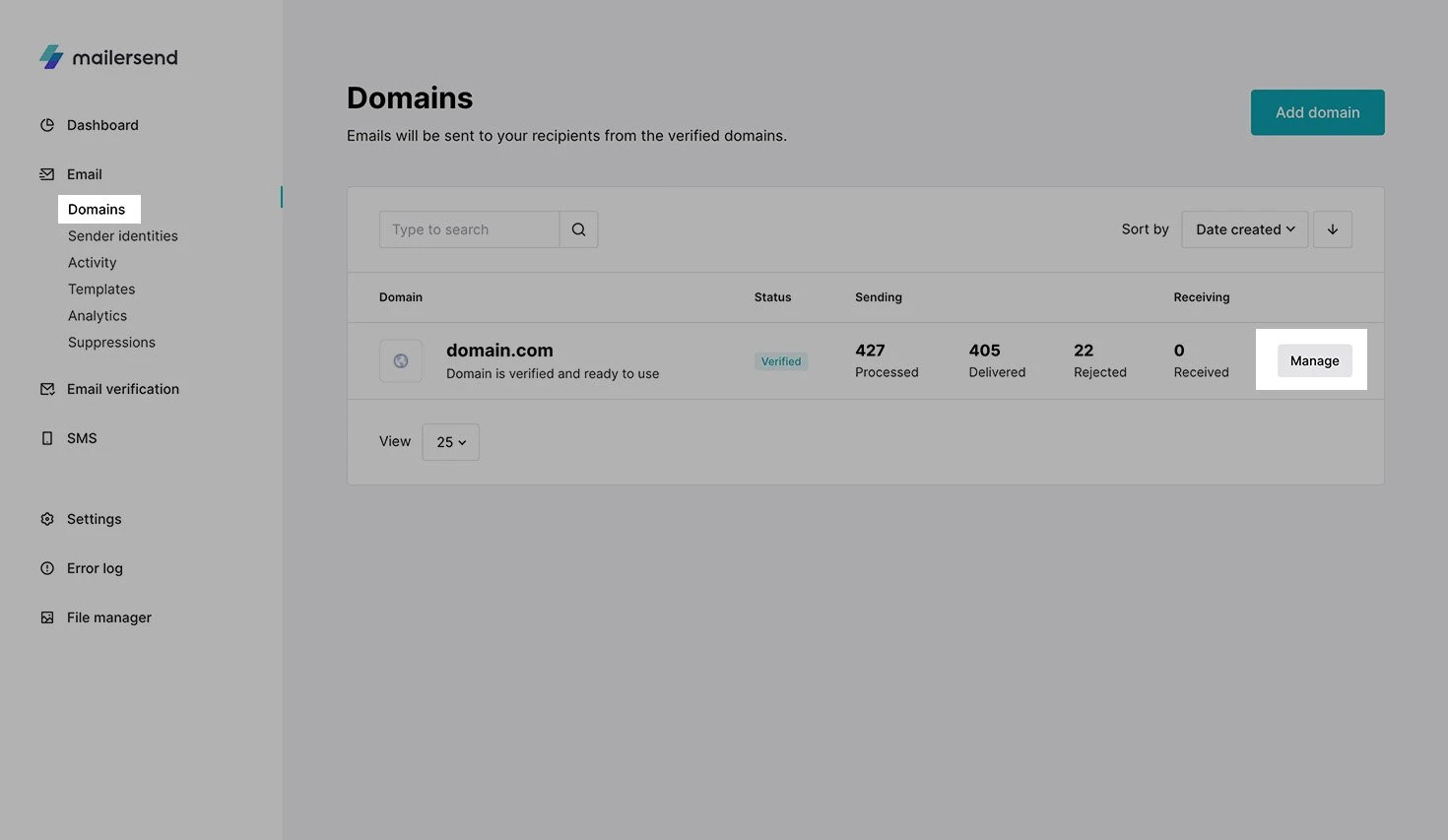Click the MailerSend logo
1448x840 pixels.
(108, 57)
